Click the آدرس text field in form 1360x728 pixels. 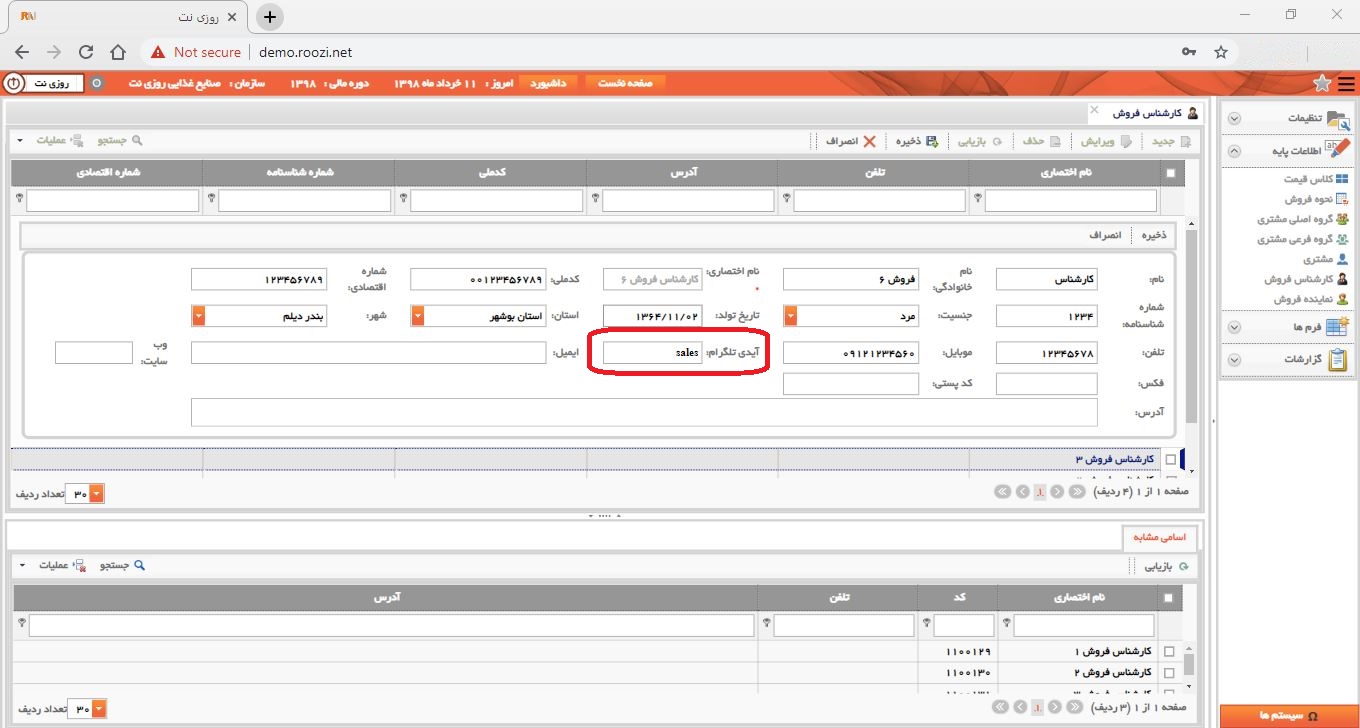pyautogui.click(x=644, y=412)
